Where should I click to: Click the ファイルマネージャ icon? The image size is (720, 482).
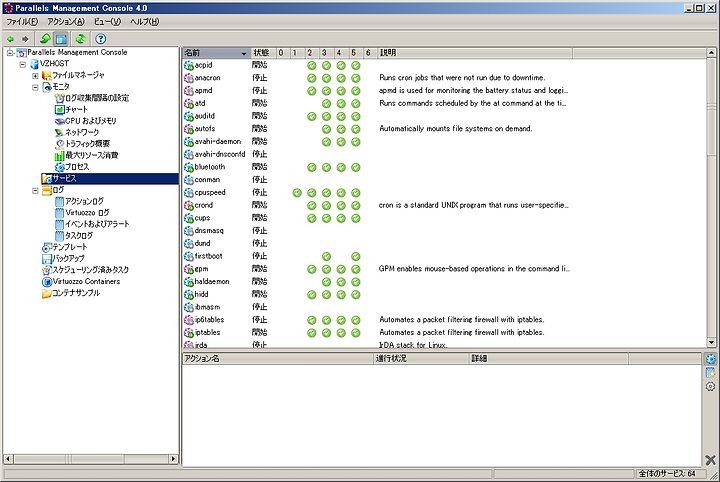click(46, 75)
